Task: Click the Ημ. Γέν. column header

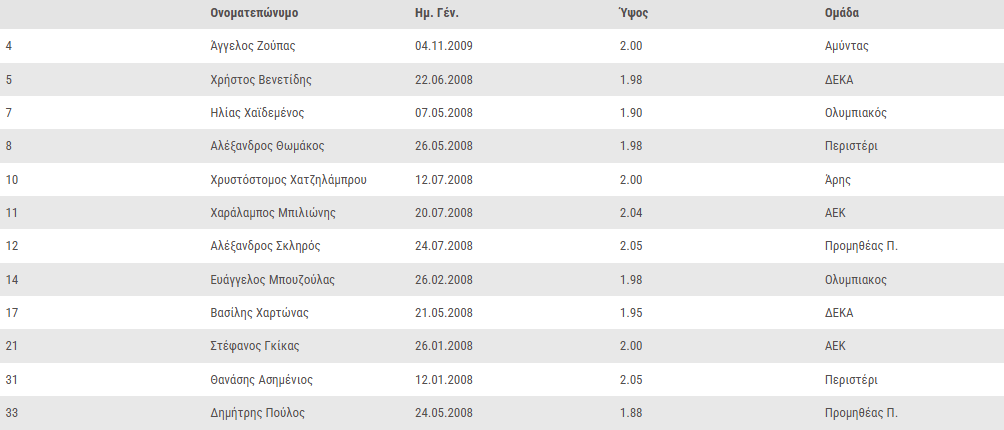Action: pyautogui.click(x=437, y=13)
